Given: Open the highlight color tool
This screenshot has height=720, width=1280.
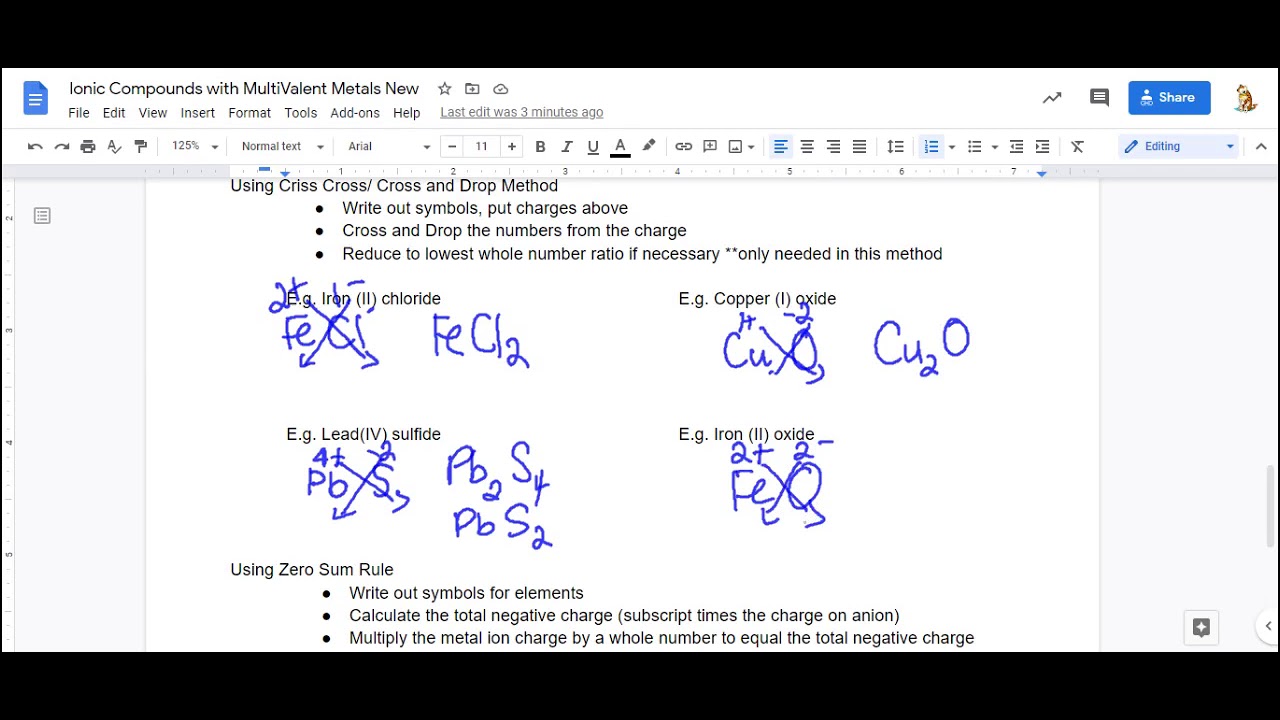Looking at the screenshot, I should (x=649, y=147).
